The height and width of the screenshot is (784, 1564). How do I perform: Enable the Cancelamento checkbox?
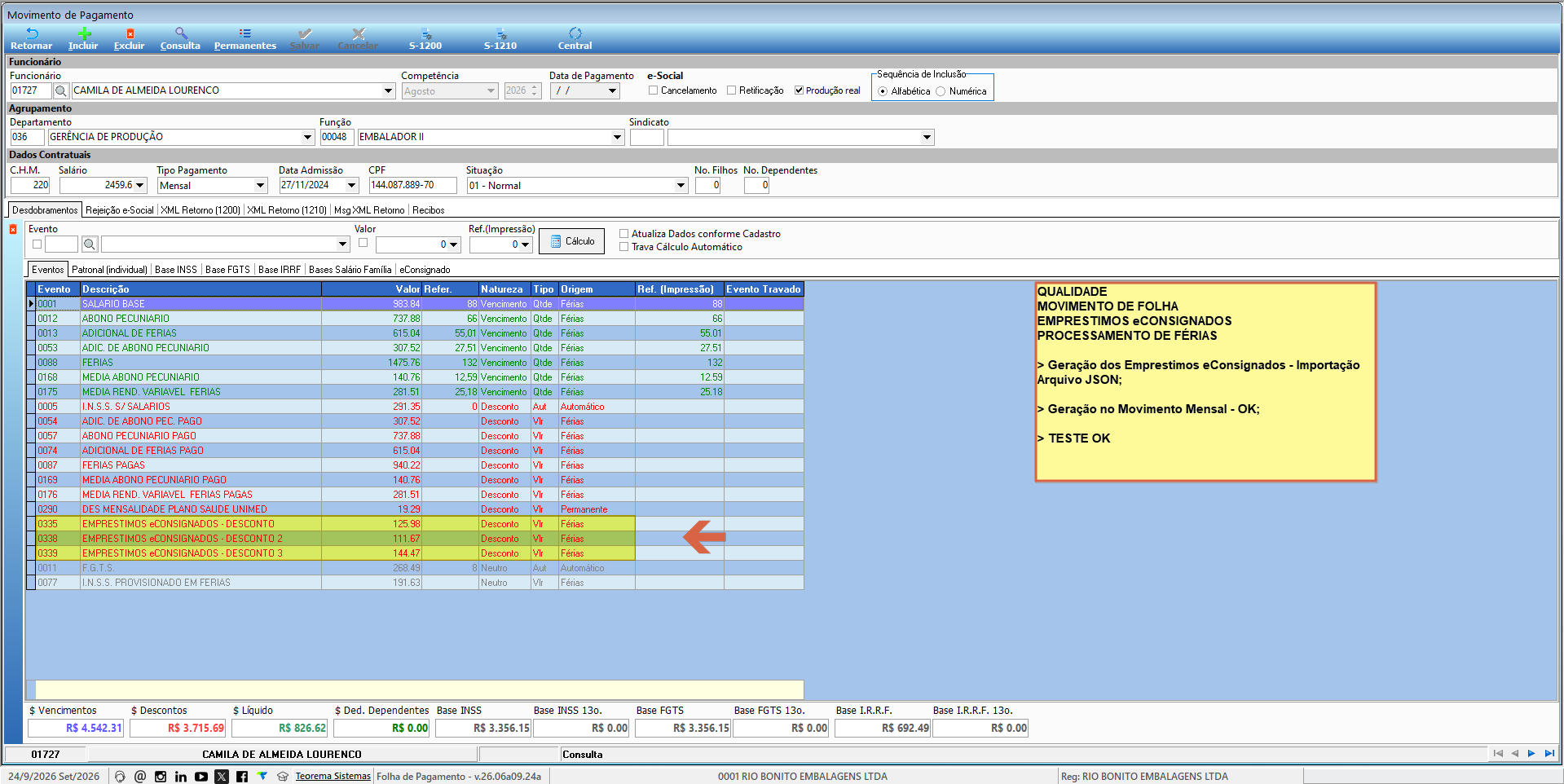tap(653, 90)
